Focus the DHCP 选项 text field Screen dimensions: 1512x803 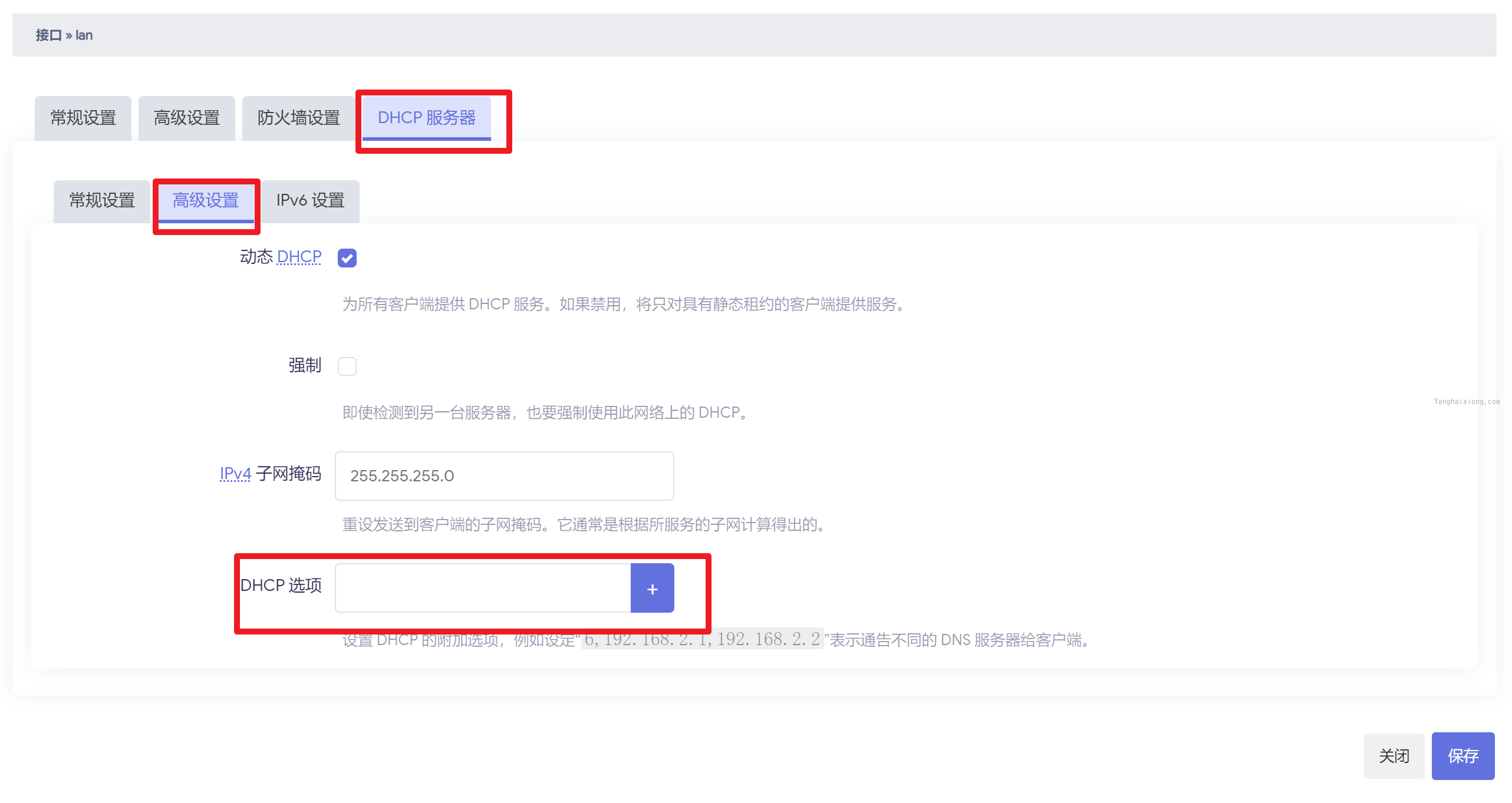pos(483,588)
